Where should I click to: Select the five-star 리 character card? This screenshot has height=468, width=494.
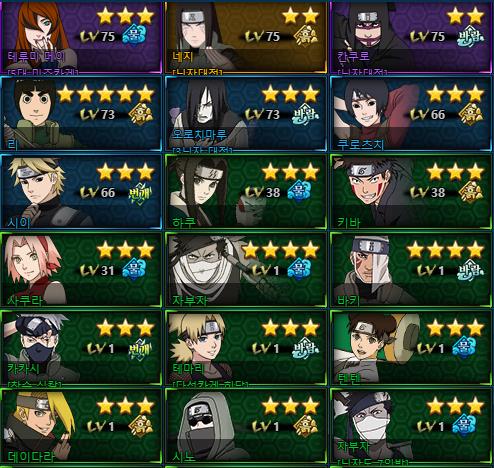[x=81, y=113]
